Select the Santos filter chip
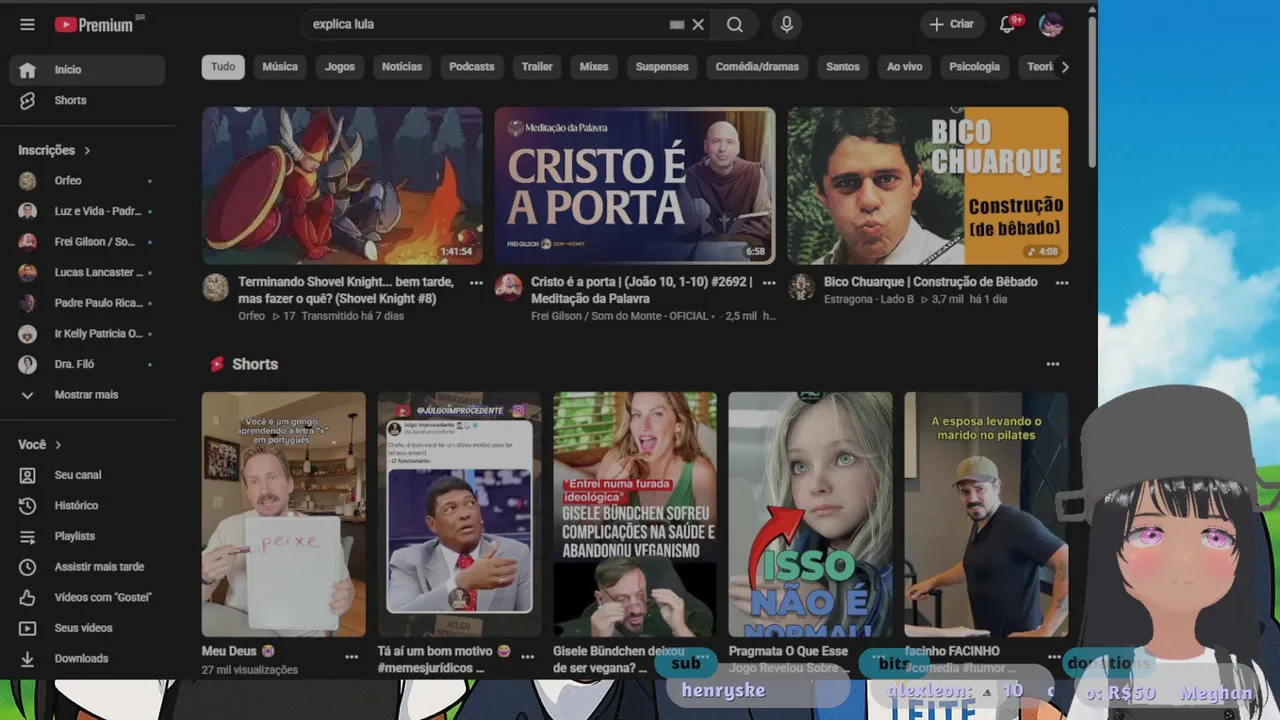The width and height of the screenshot is (1280, 720). tap(843, 67)
